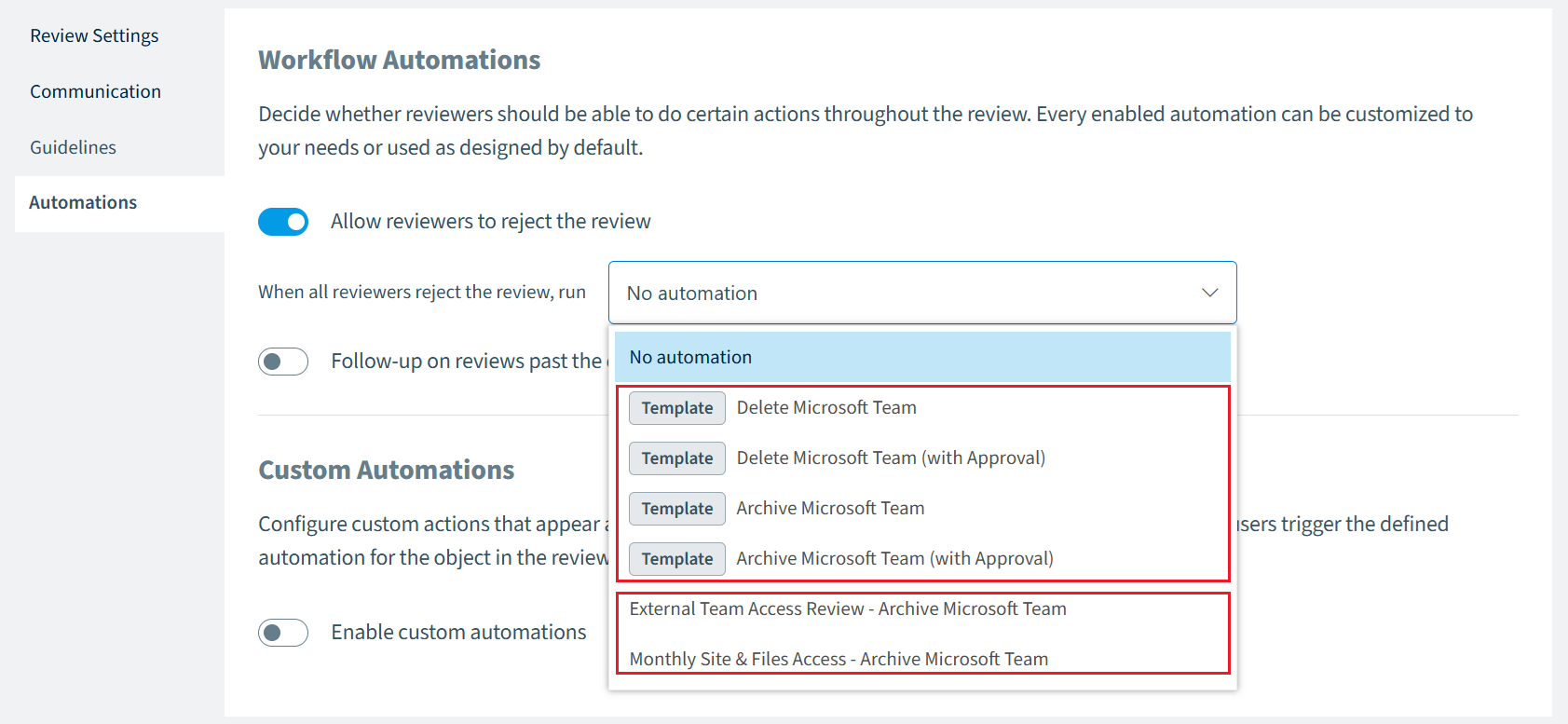1568x724 pixels.
Task: Pick Delete Microsoft Team (with Approval)
Action: click(922, 458)
